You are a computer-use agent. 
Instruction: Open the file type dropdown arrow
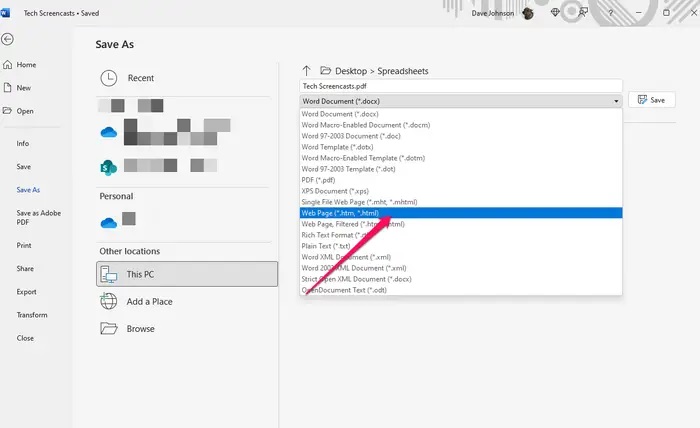[x=616, y=101]
